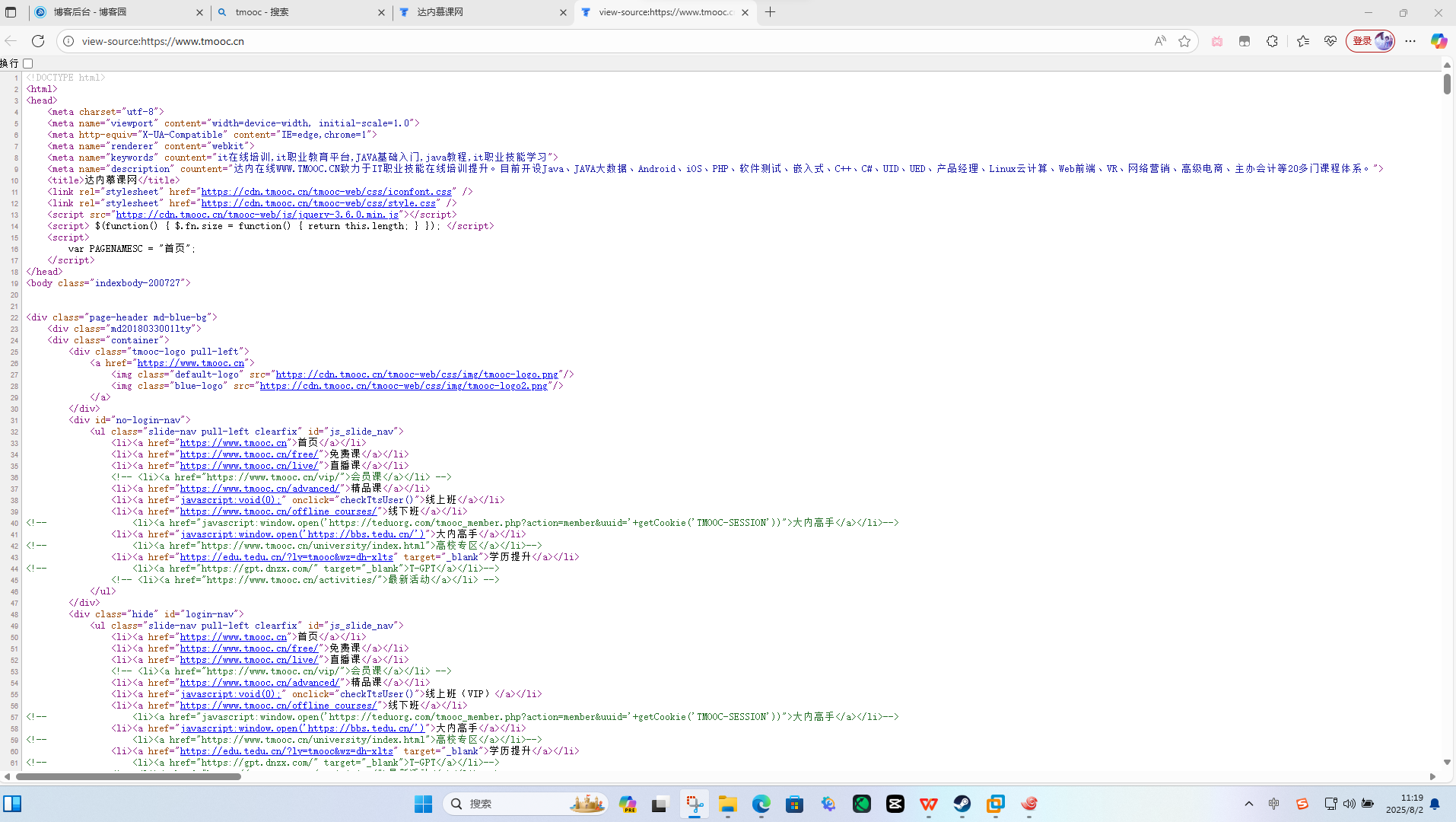This screenshot has height=822, width=1456.
Task: Open the Windows Start menu
Action: point(423,804)
